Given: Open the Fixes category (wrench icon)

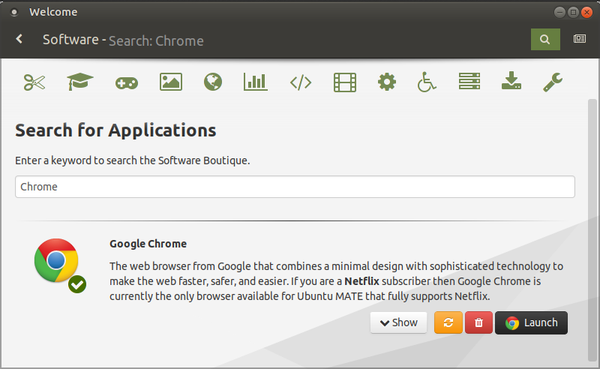Looking at the screenshot, I should point(553,82).
